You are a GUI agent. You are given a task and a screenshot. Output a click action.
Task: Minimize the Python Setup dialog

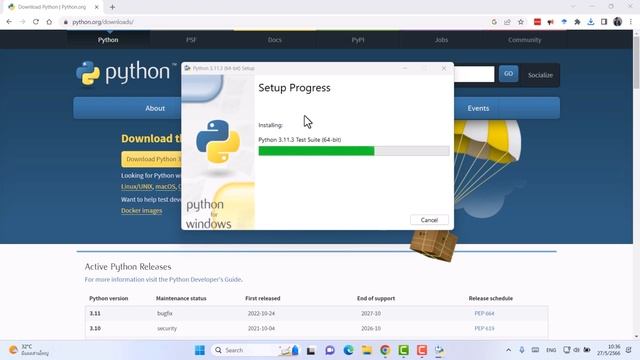pyautogui.click(x=404, y=68)
